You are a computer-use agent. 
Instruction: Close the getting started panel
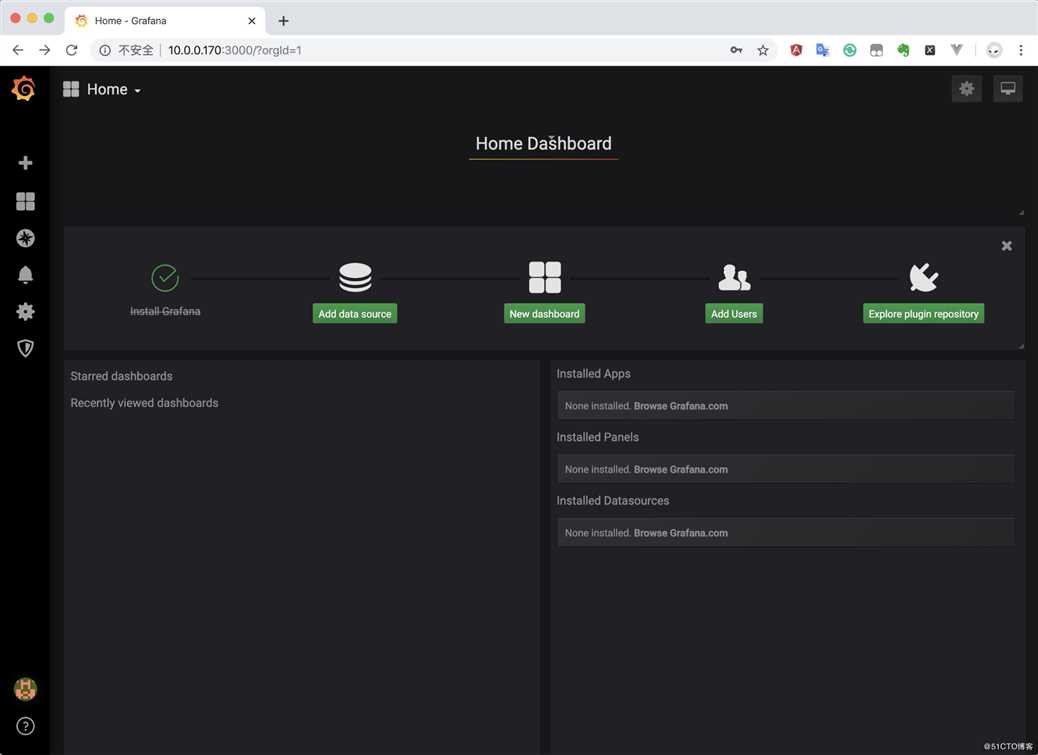[x=1006, y=245]
